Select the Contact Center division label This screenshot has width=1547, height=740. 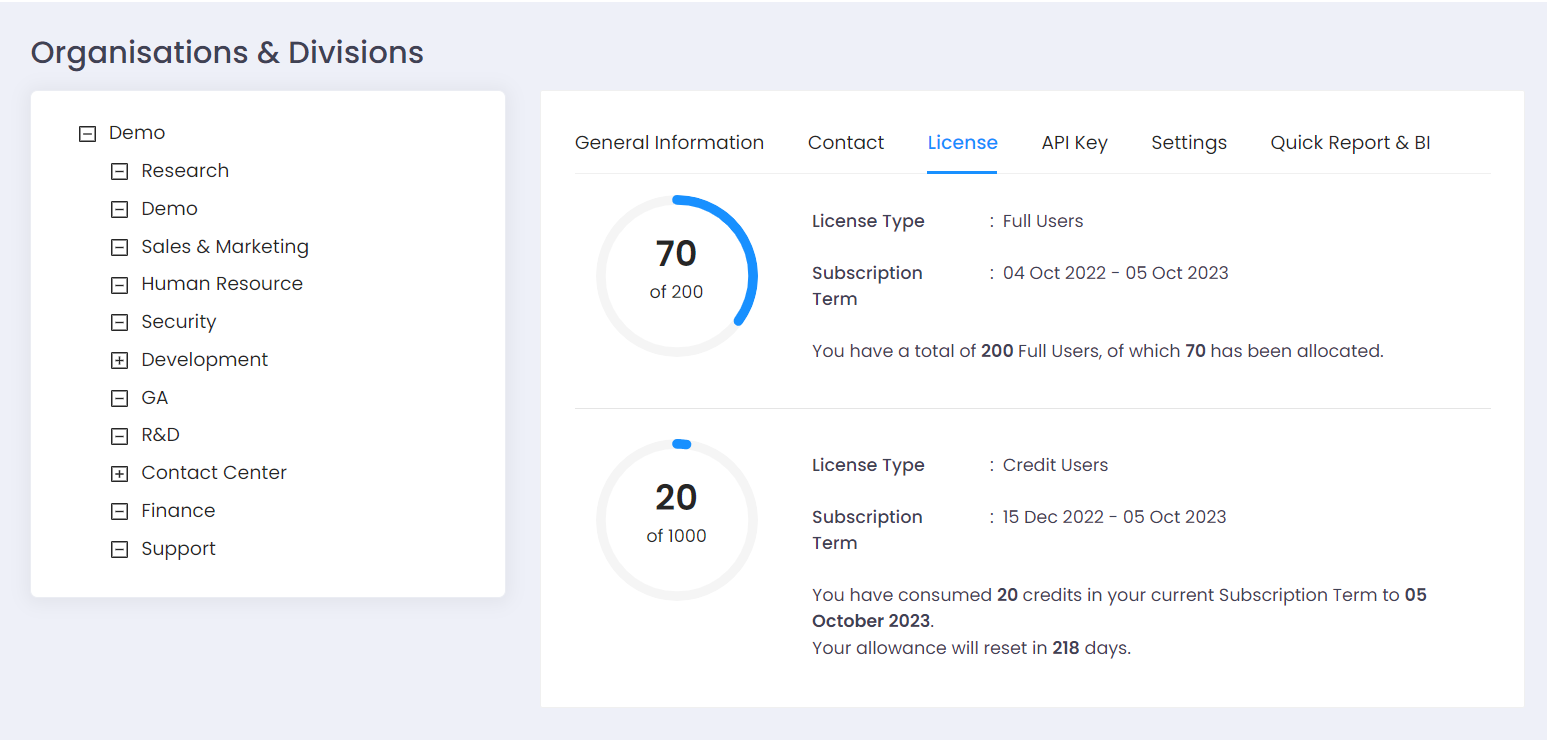tap(214, 473)
